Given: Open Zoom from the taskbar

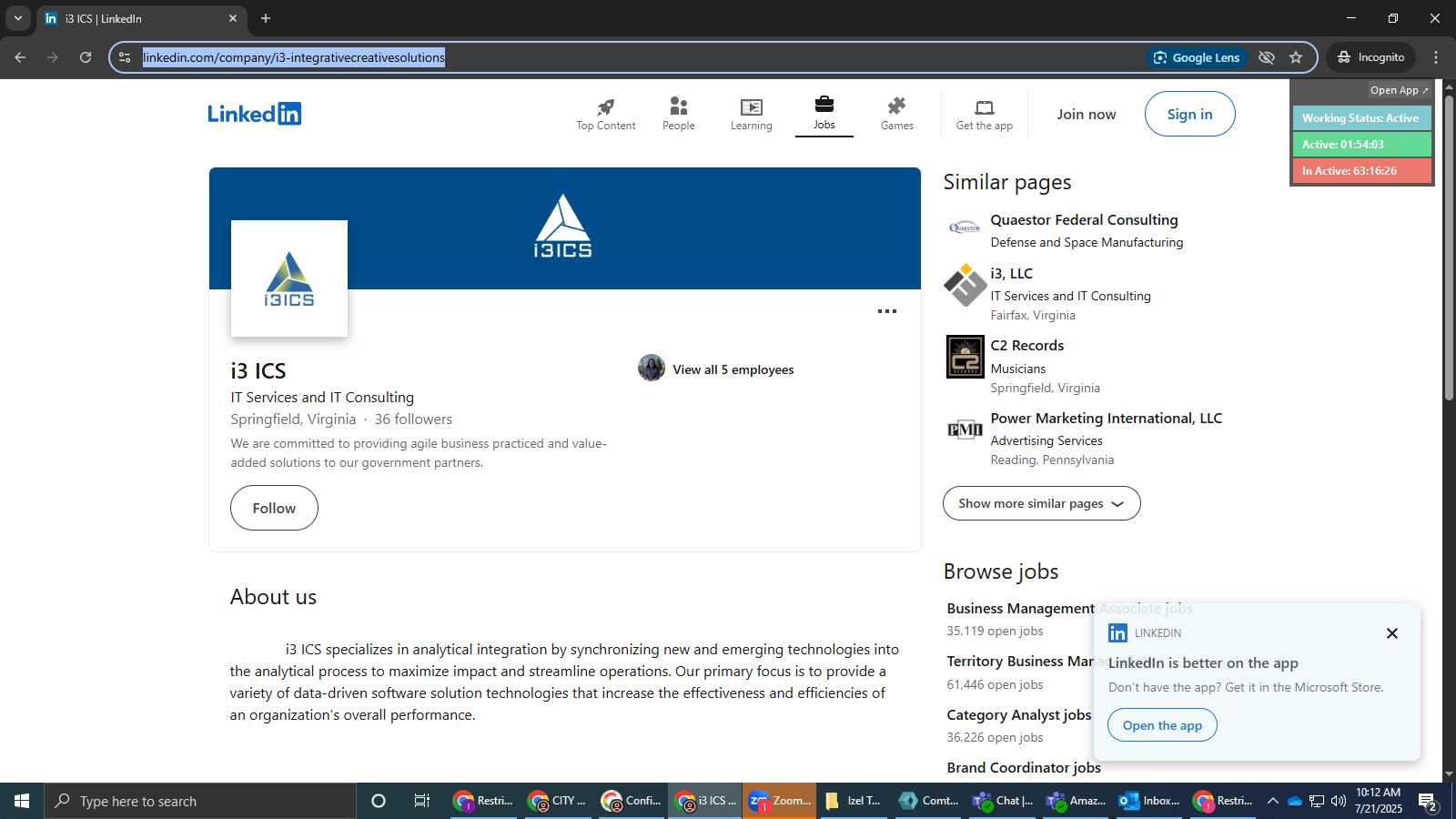Looking at the screenshot, I should [780, 801].
